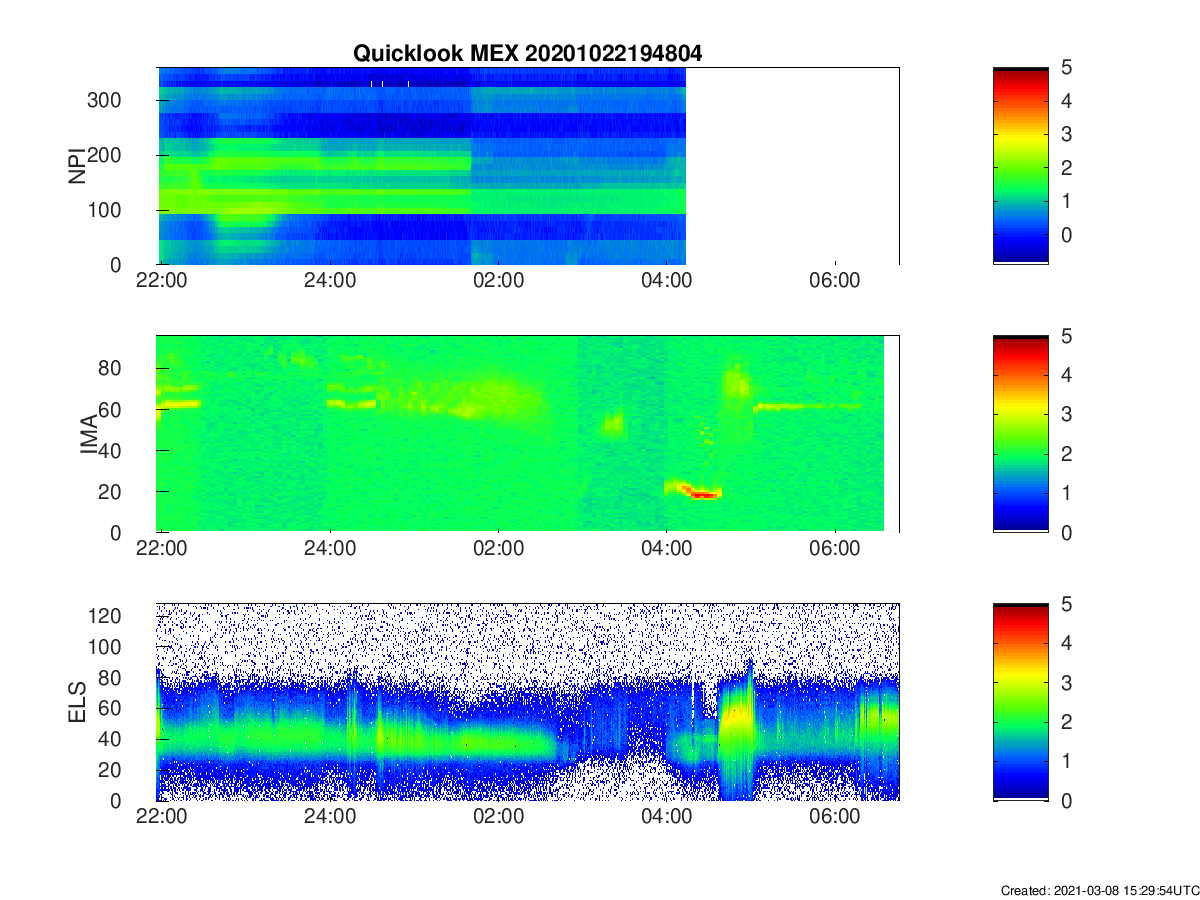1200x900 pixels.
Task: Click the NPI spectrogram plot area
Action: [528, 166]
